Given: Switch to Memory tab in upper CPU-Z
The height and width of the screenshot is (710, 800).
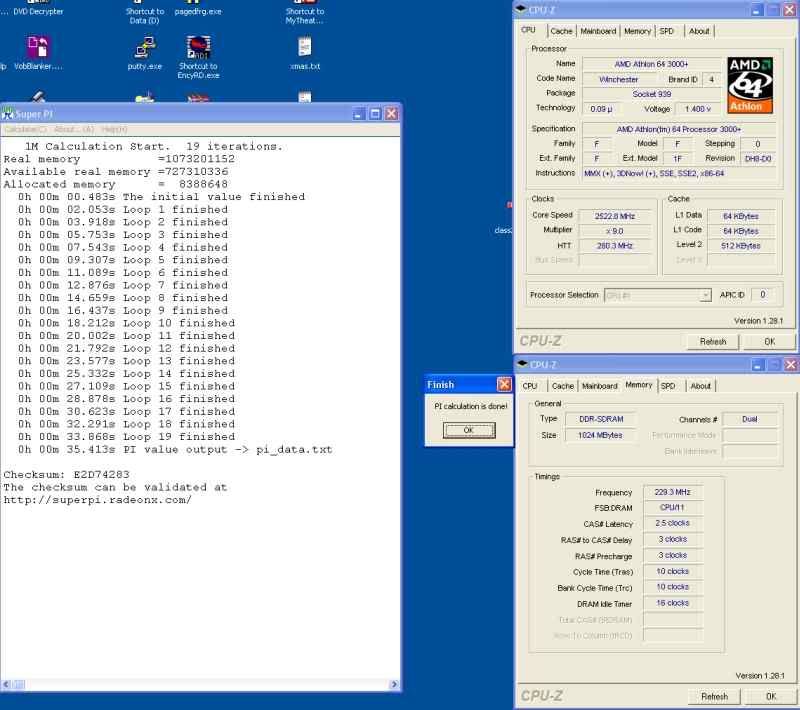Looking at the screenshot, I should 637,31.
